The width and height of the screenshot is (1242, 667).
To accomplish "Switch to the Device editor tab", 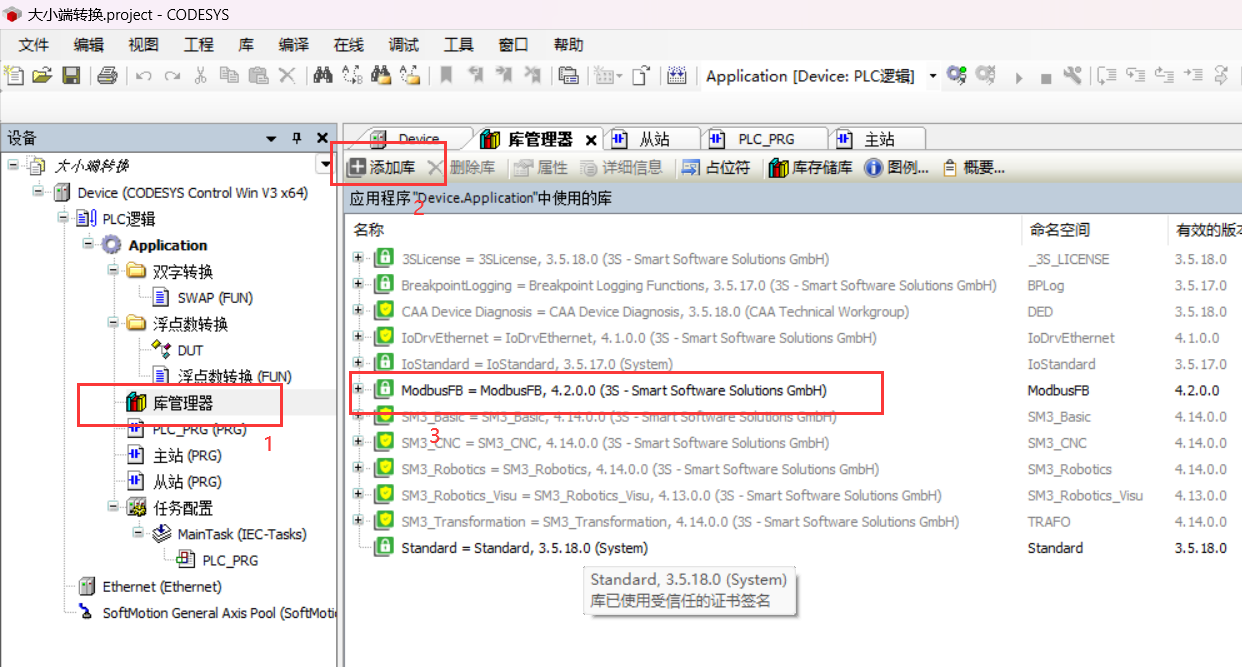I will [x=418, y=139].
